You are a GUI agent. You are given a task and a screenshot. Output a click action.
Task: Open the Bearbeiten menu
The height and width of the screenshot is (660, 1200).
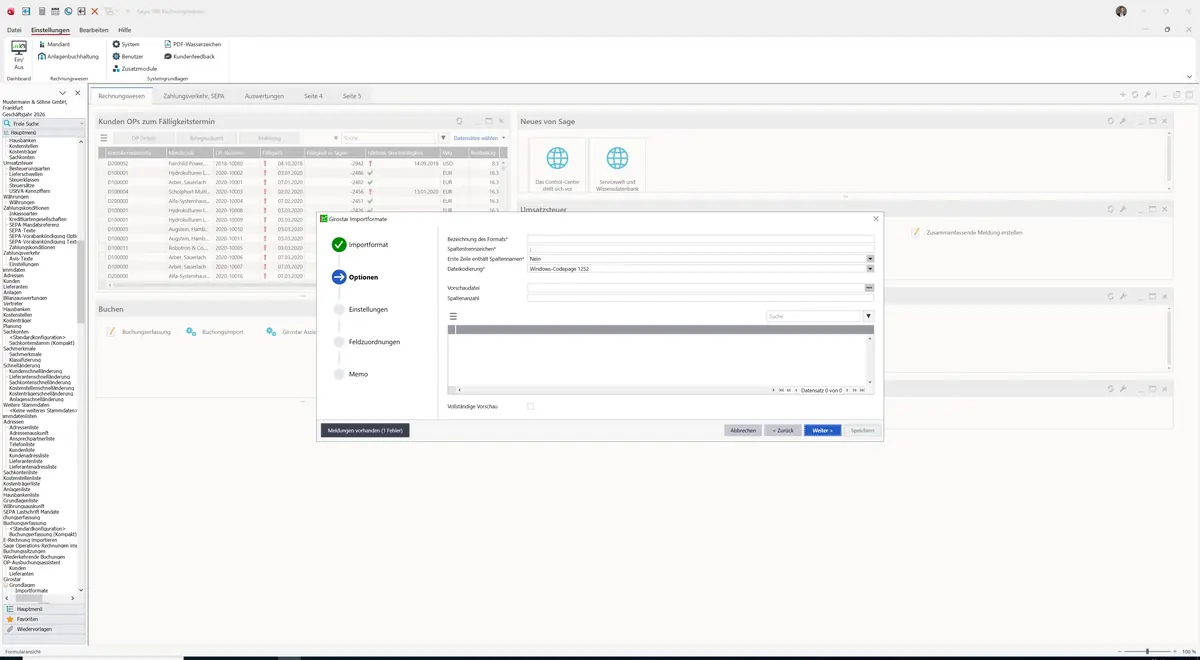click(x=94, y=30)
